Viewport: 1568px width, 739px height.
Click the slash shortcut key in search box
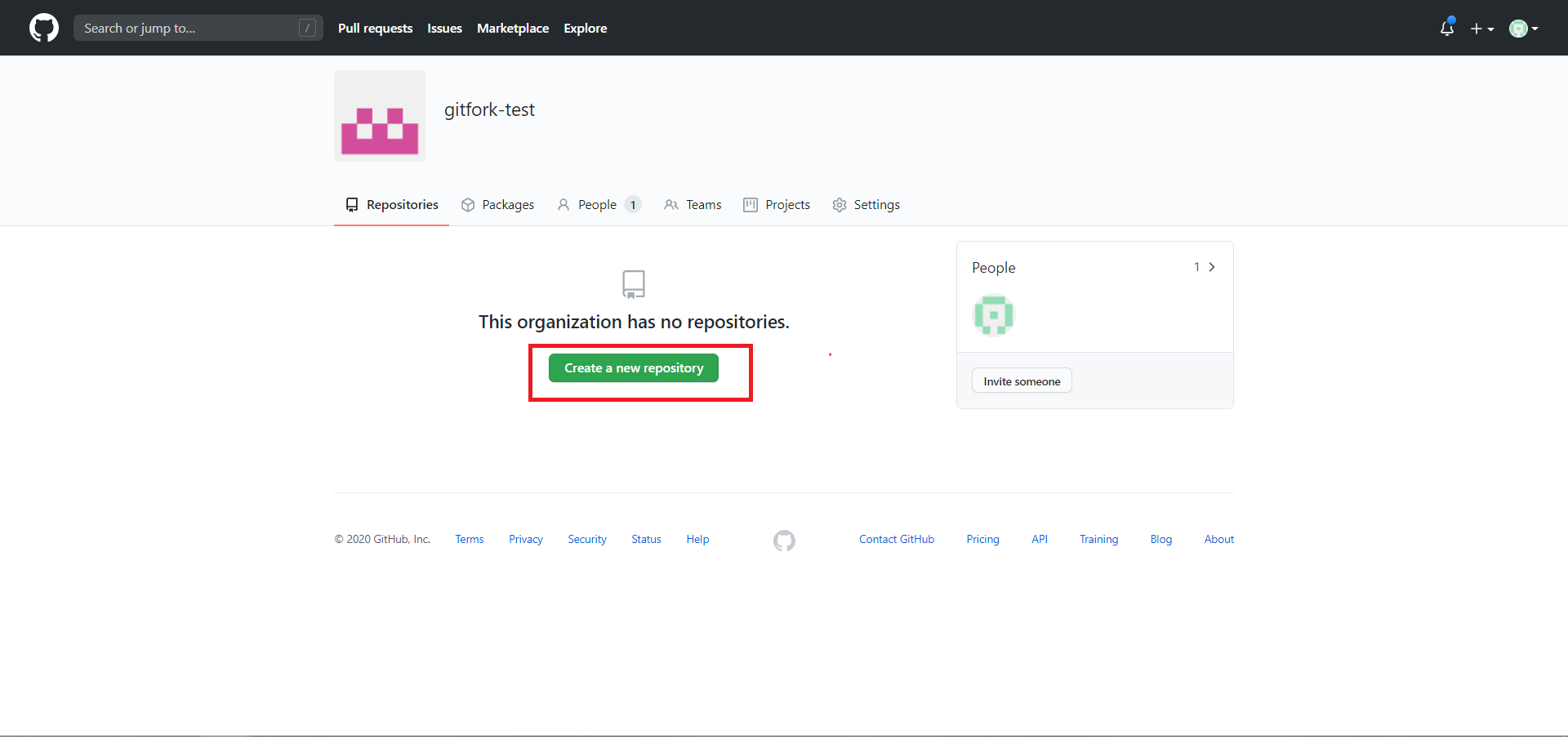(x=307, y=28)
